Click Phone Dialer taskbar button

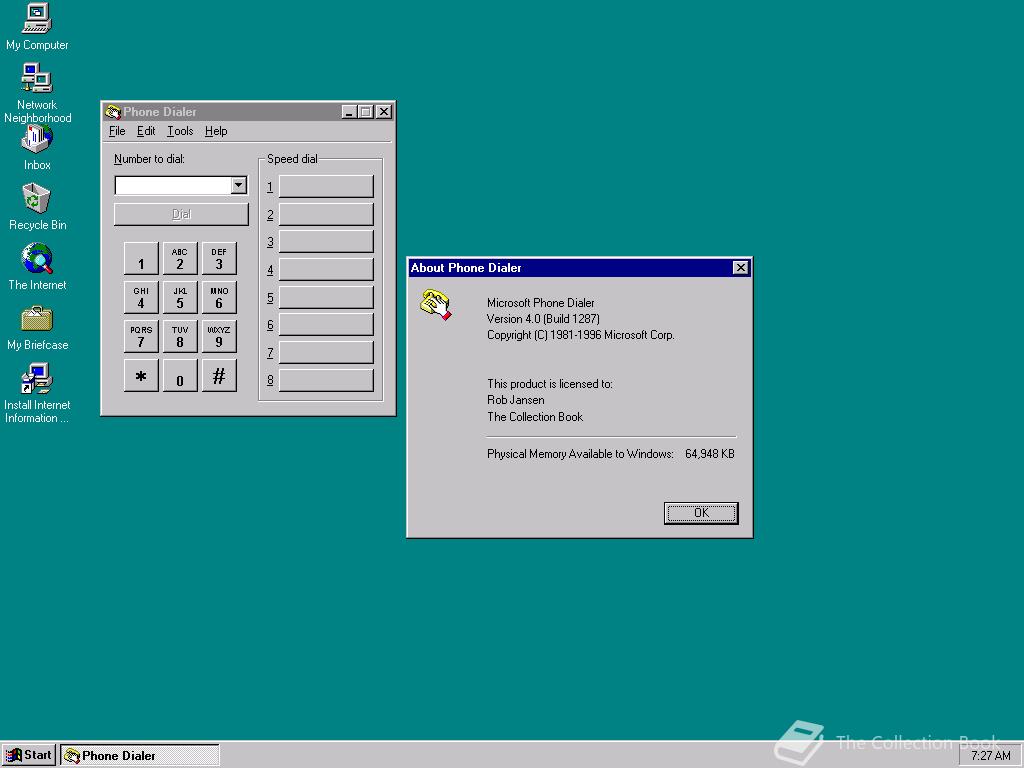pyautogui.click(x=140, y=756)
